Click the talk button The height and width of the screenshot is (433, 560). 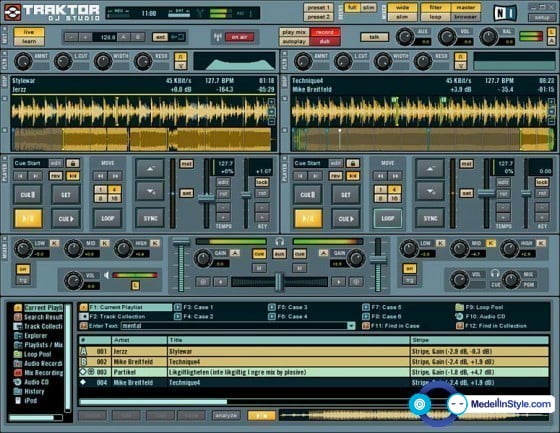(374, 37)
